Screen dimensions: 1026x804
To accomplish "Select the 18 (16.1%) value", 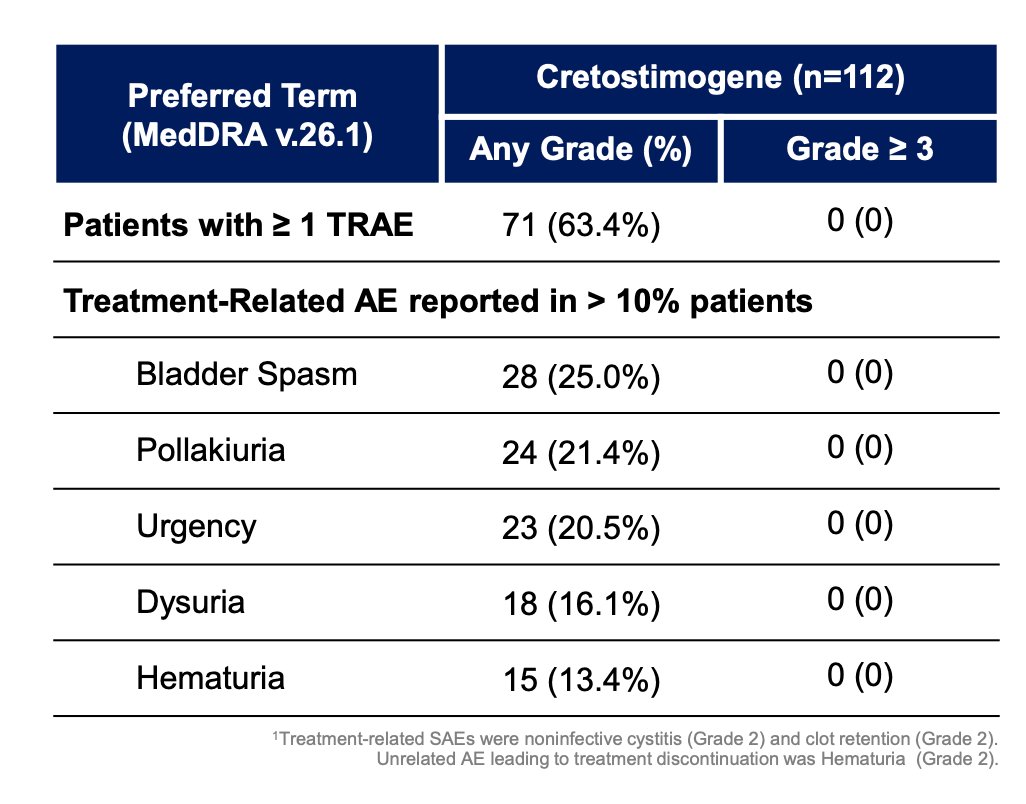I will coord(581,604).
